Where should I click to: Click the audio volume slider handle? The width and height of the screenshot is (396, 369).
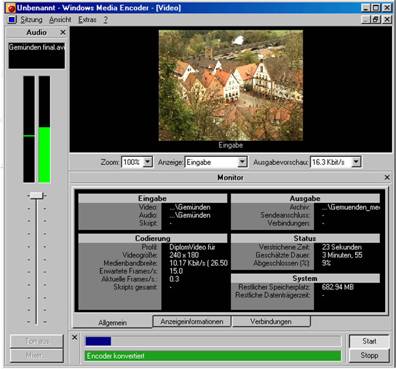tap(36, 195)
